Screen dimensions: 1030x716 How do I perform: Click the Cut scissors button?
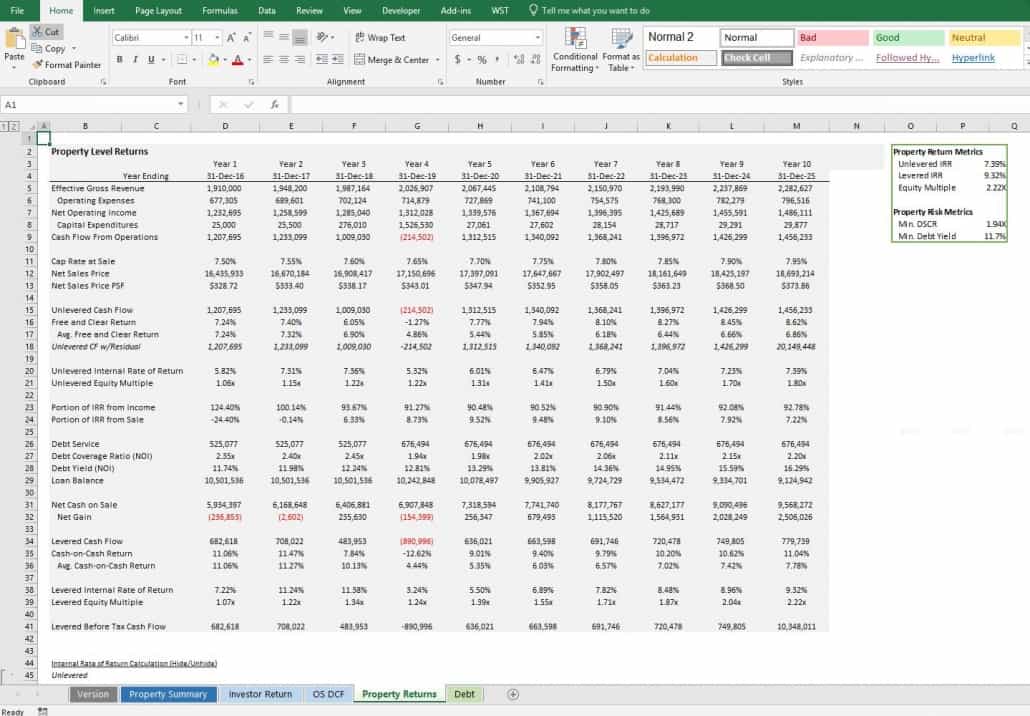(x=46, y=32)
